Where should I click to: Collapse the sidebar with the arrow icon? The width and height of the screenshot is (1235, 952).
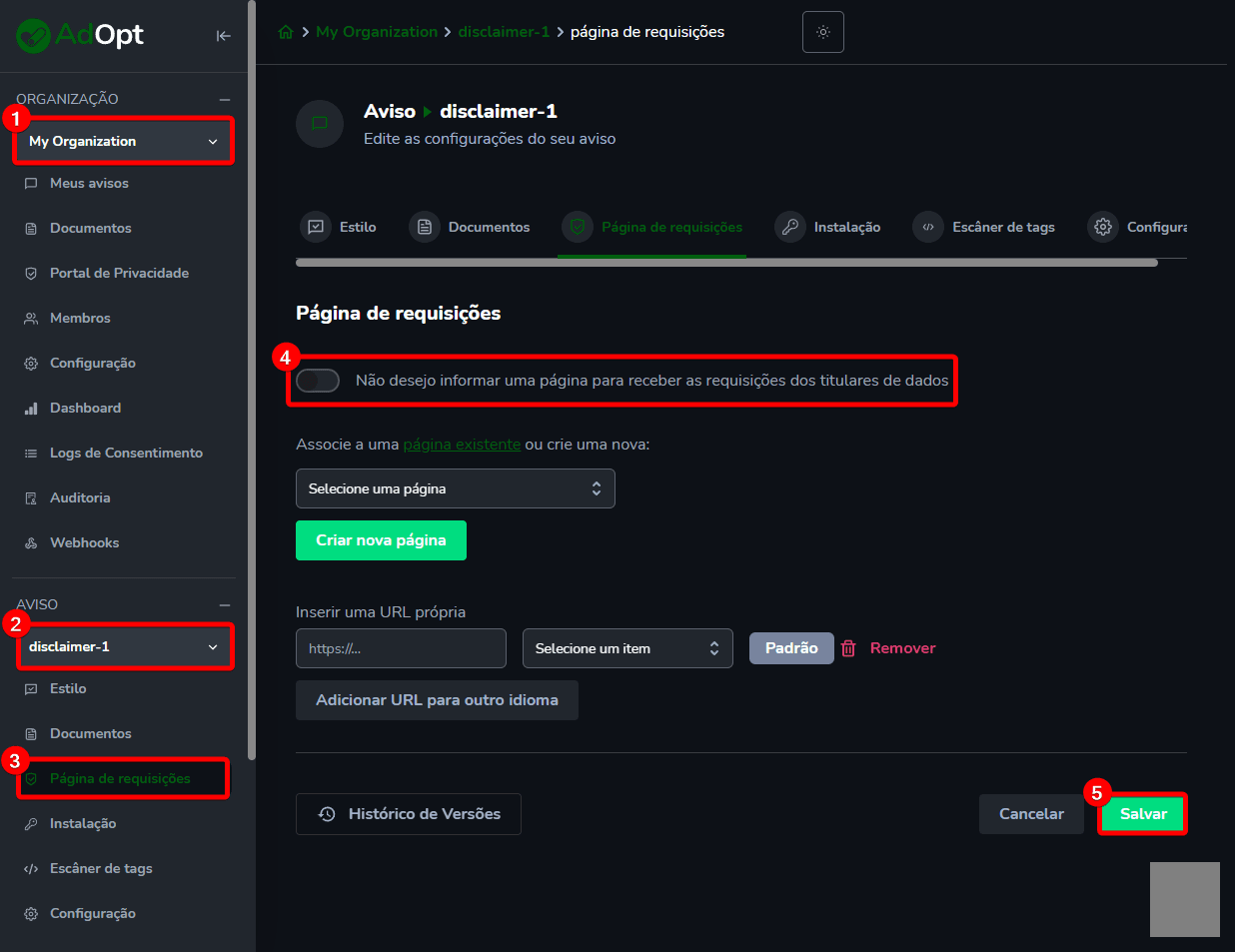tap(223, 36)
